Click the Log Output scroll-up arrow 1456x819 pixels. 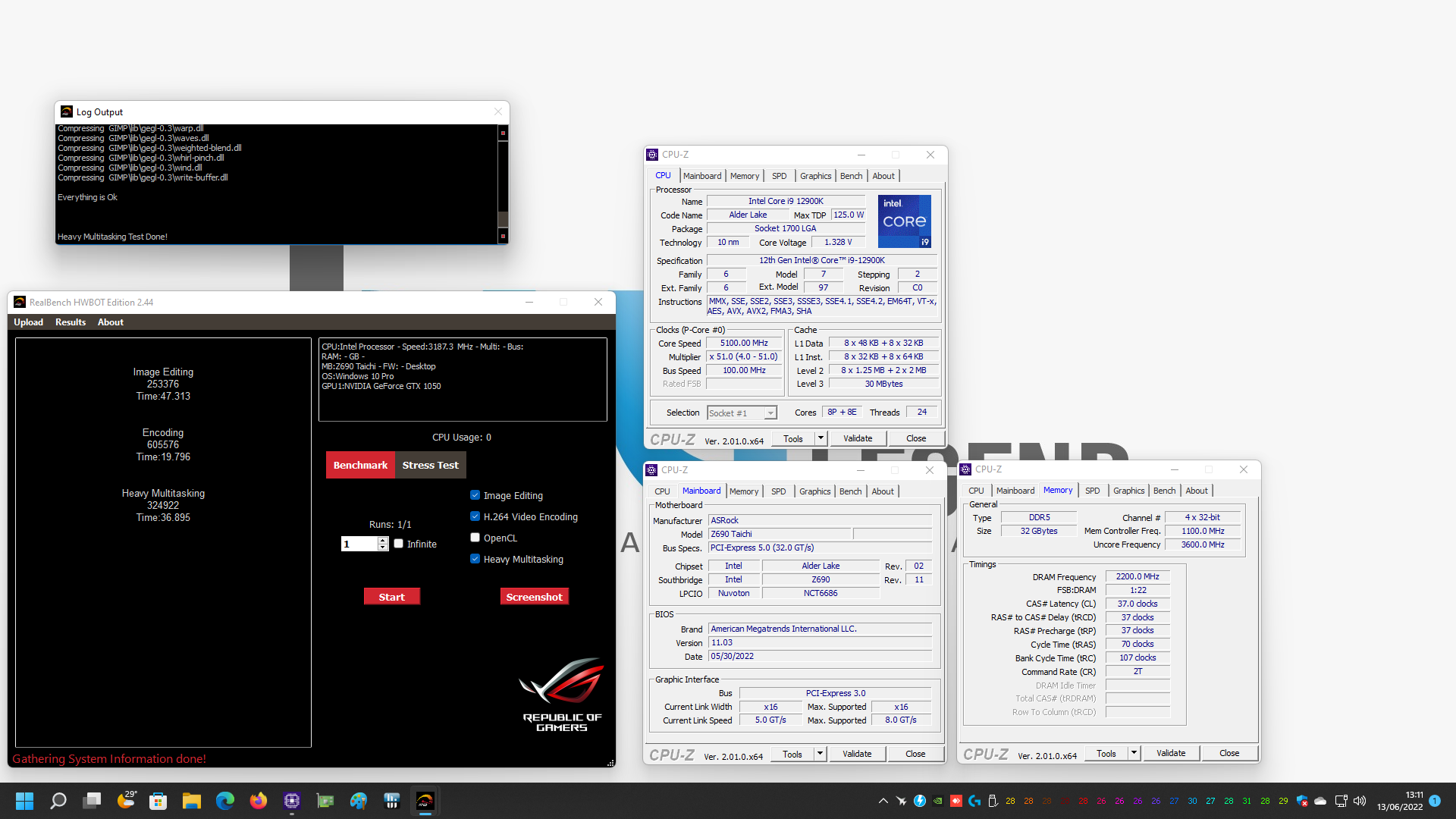pyautogui.click(x=502, y=133)
